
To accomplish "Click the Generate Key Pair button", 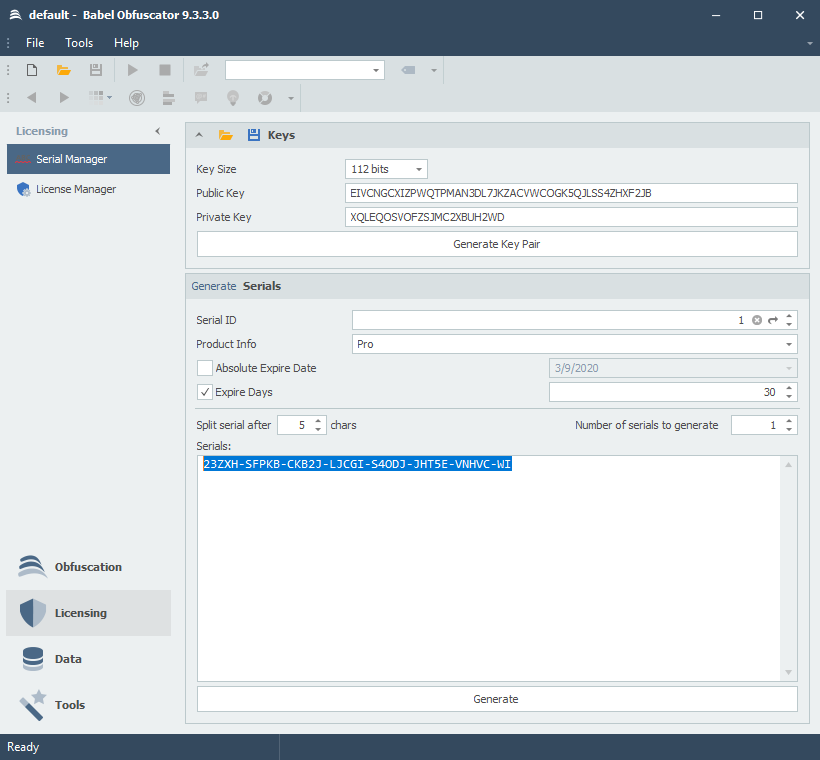I will pos(497,244).
